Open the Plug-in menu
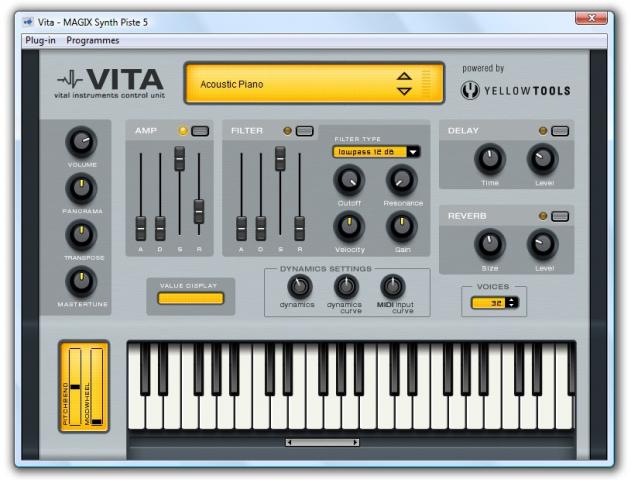 (x=40, y=41)
